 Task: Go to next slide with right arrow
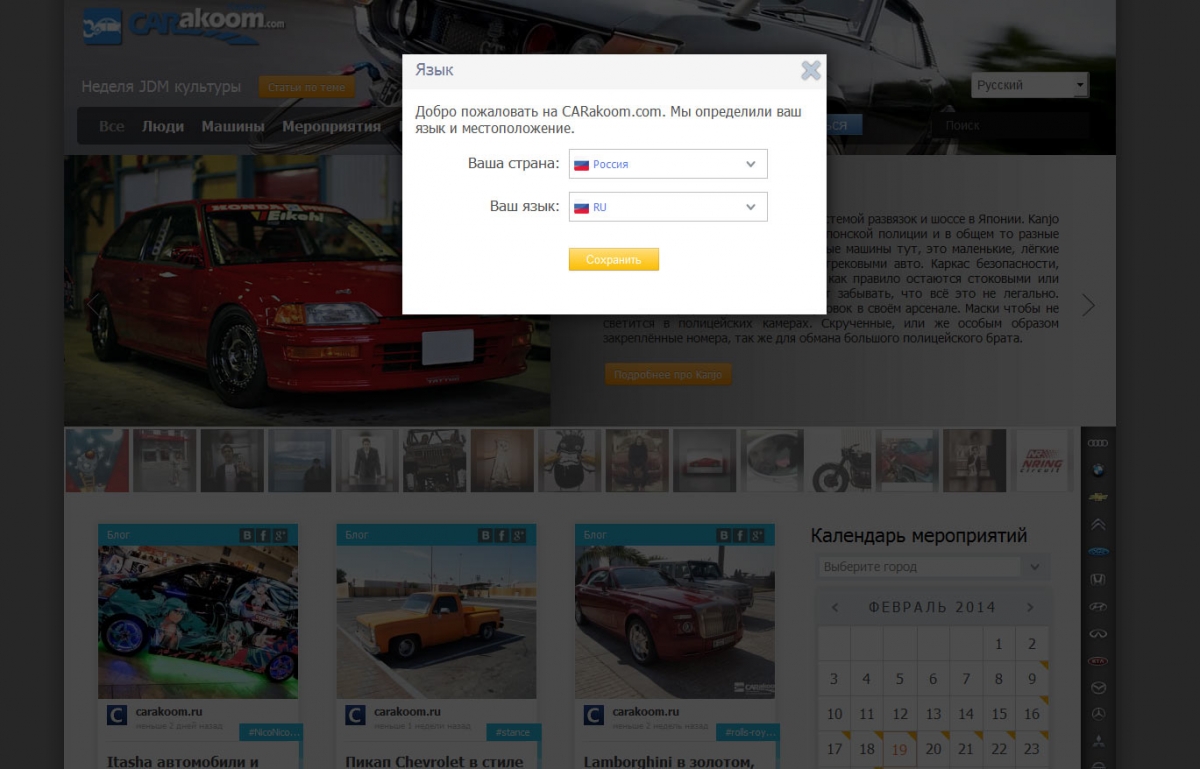click(1088, 305)
